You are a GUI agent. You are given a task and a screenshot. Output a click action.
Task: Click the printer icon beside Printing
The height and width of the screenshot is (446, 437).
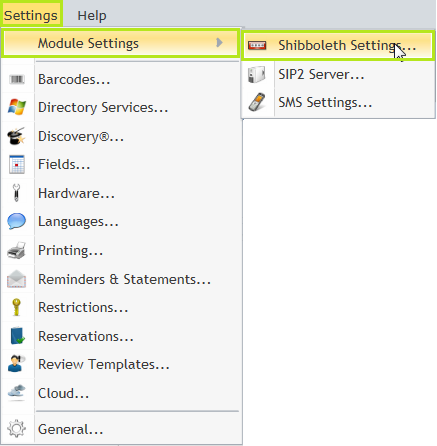16,250
